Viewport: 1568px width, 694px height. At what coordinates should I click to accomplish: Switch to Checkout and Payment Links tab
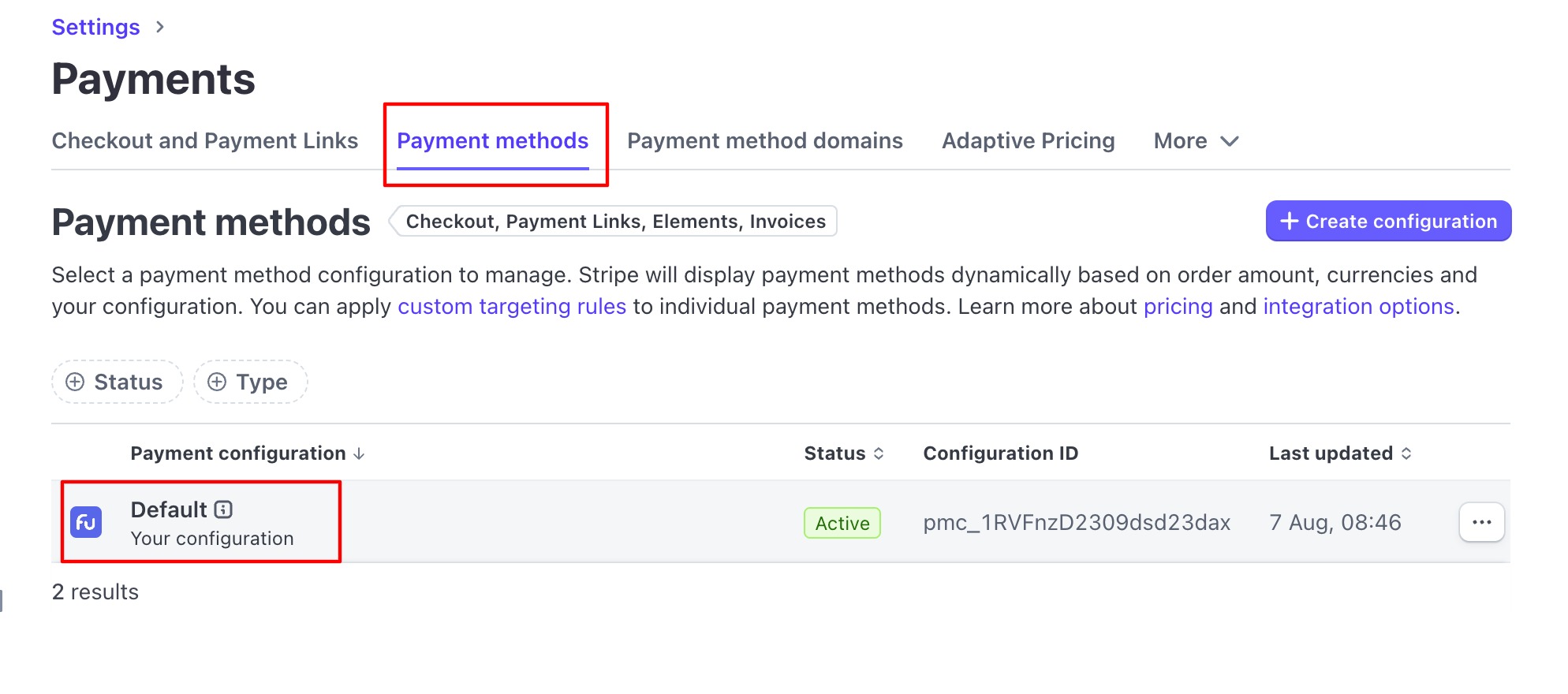pos(205,141)
